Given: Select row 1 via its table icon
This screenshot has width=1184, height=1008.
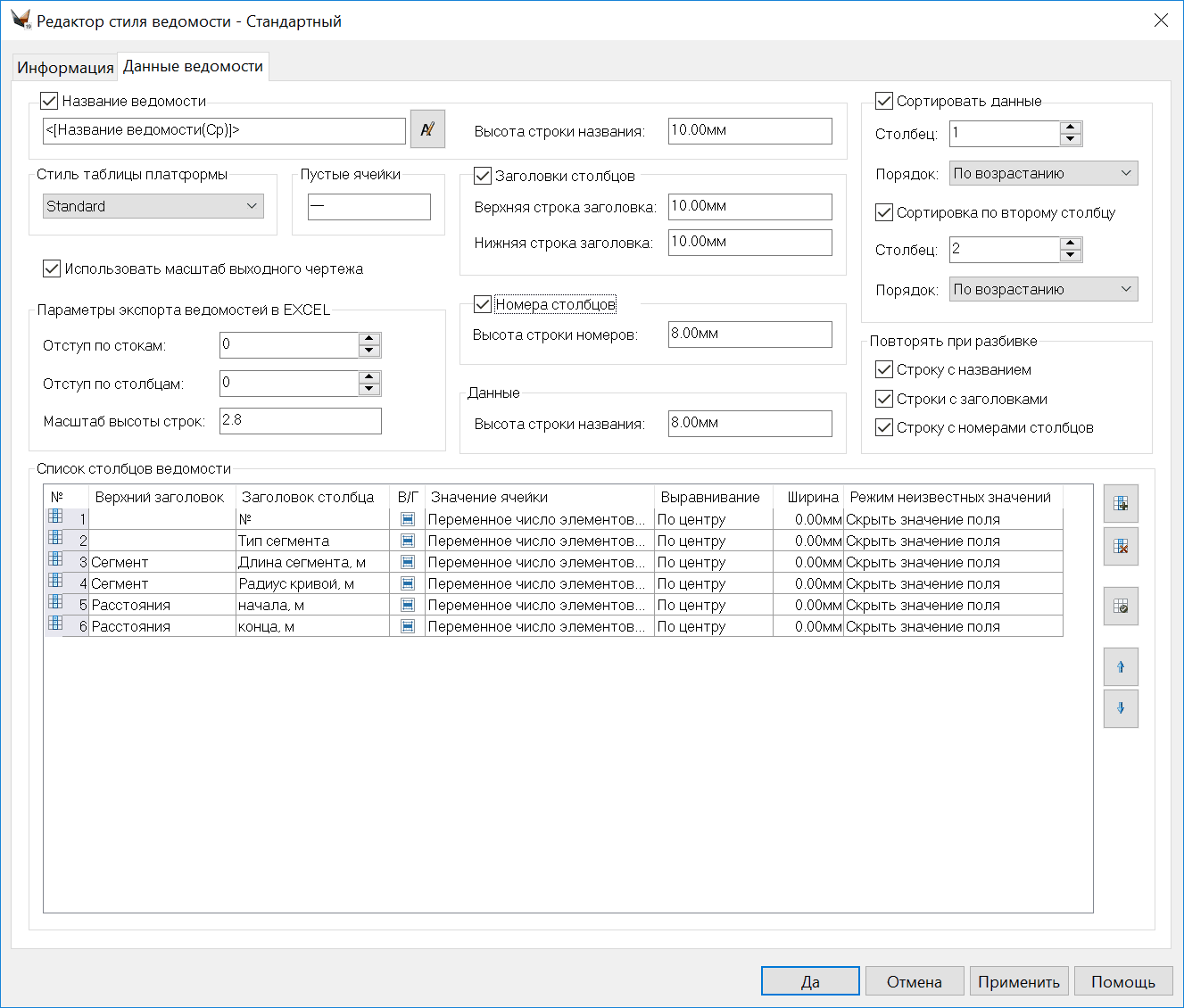Looking at the screenshot, I should click(55, 516).
